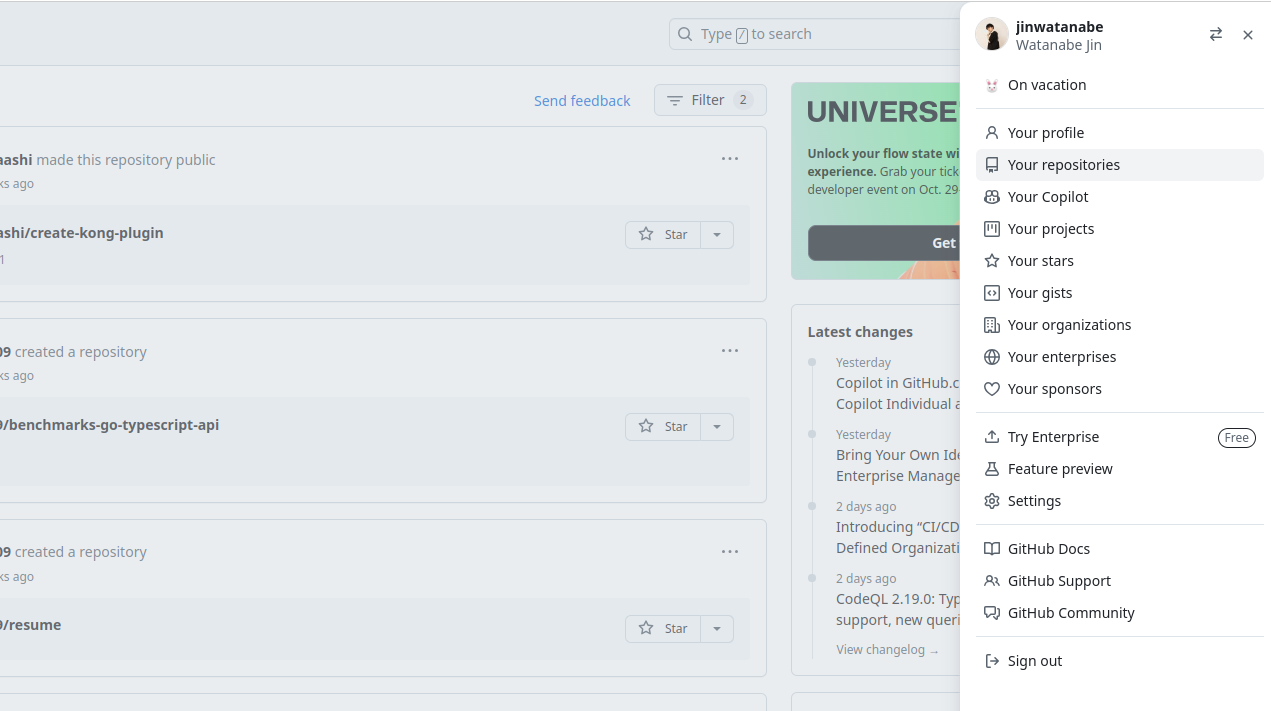
Task: Open the create-kong-plugin repository link
Action: pos(82,233)
